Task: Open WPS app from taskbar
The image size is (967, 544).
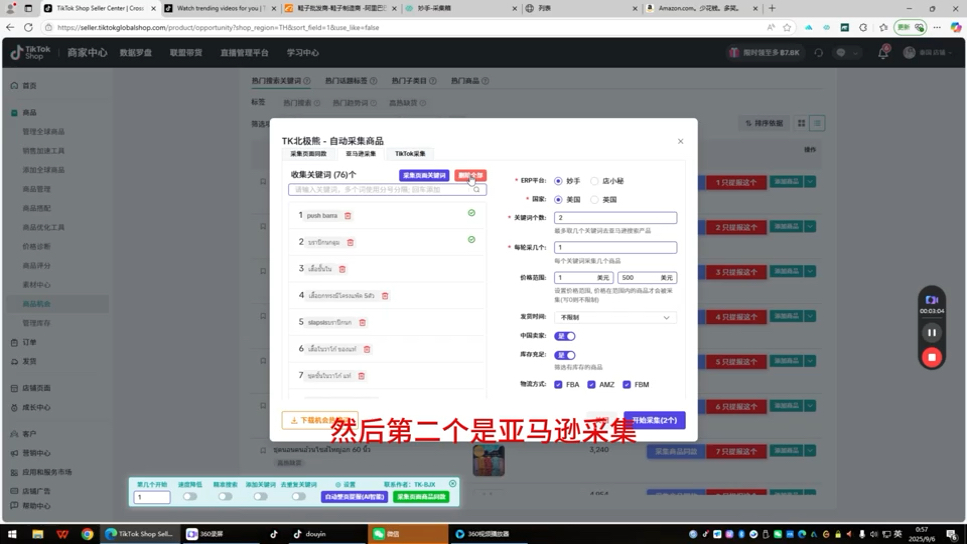Action: click(x=62, y=534)
